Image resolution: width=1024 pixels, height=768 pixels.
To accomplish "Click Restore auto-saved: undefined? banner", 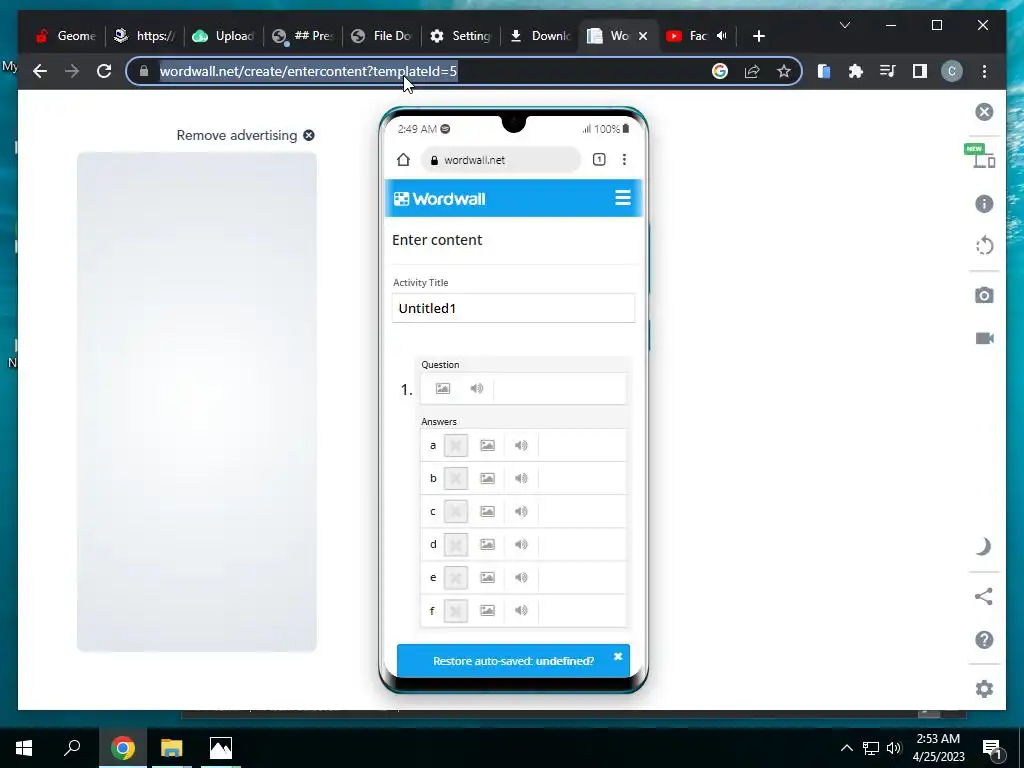I will tap(513, 661).
